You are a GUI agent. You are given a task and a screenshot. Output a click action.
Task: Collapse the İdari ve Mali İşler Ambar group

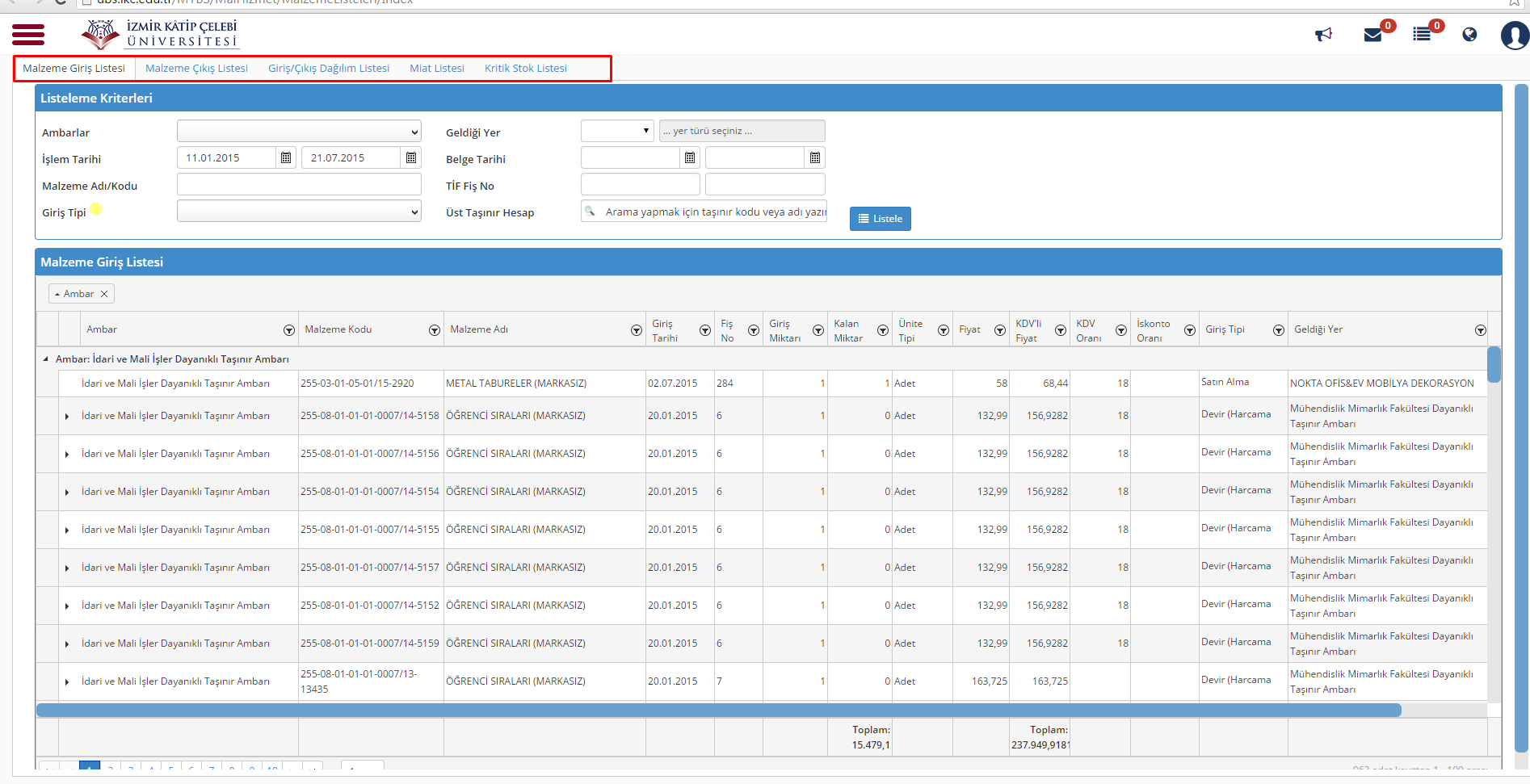point(45,359)
